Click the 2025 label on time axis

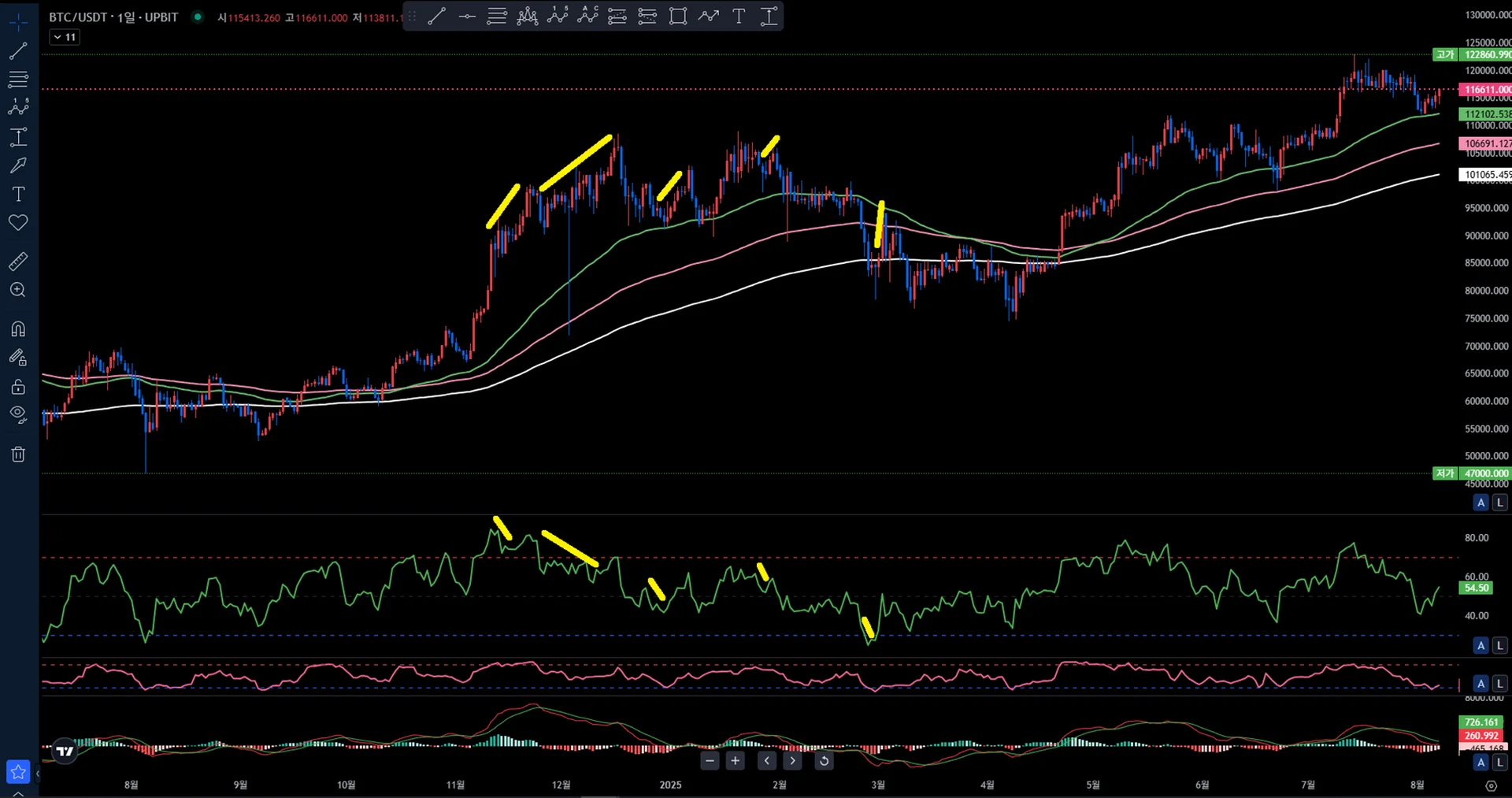670,785
